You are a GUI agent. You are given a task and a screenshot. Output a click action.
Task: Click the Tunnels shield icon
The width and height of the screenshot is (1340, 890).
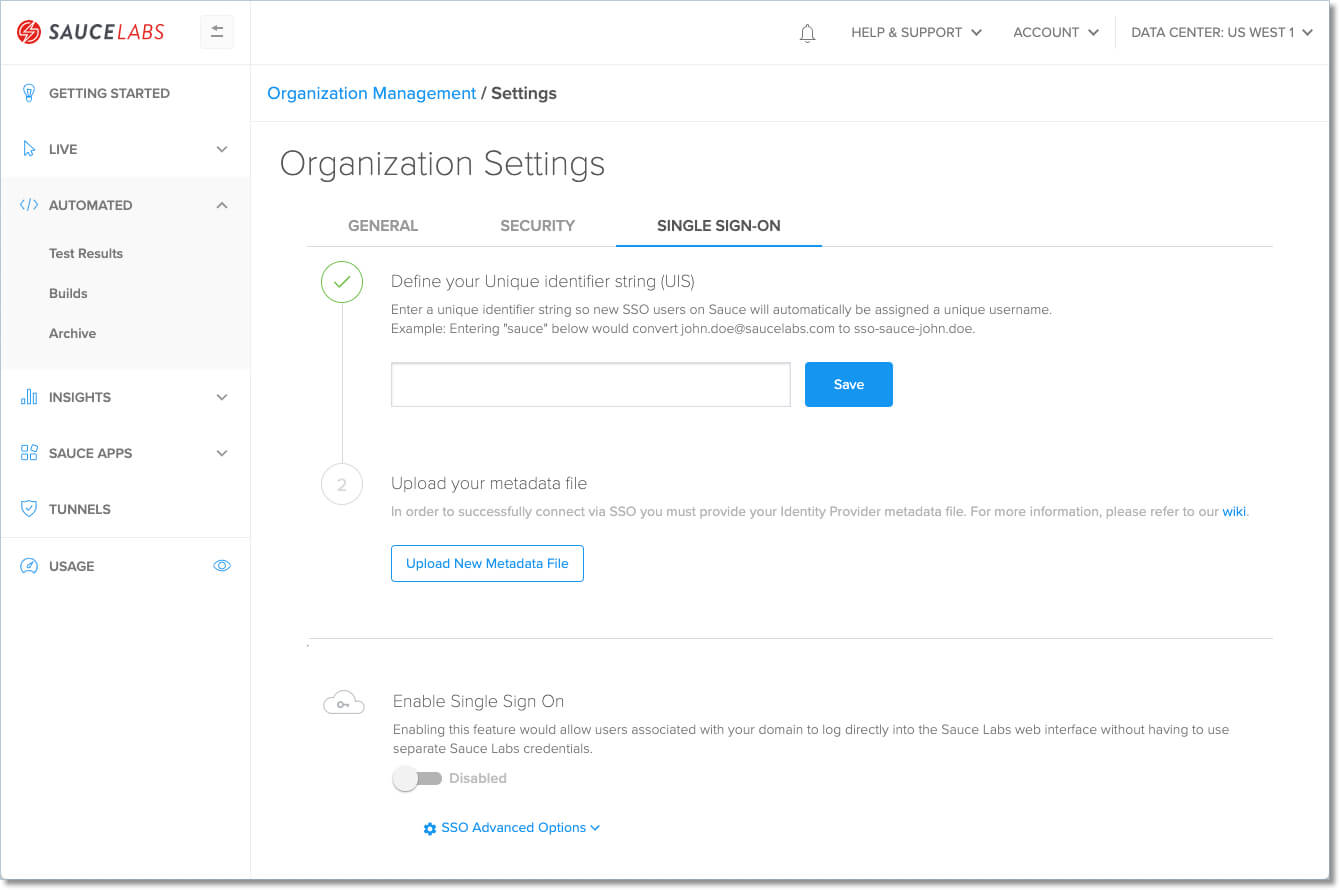(29, 509)
